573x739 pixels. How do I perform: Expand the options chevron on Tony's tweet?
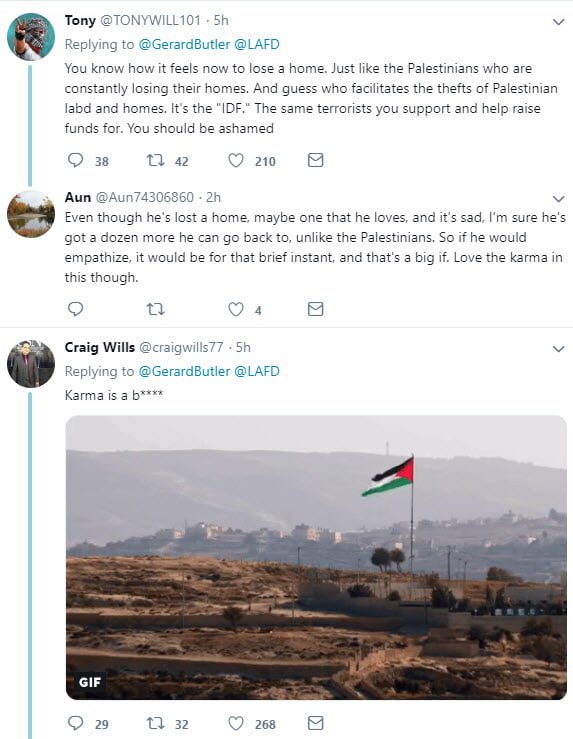(558, 22)
